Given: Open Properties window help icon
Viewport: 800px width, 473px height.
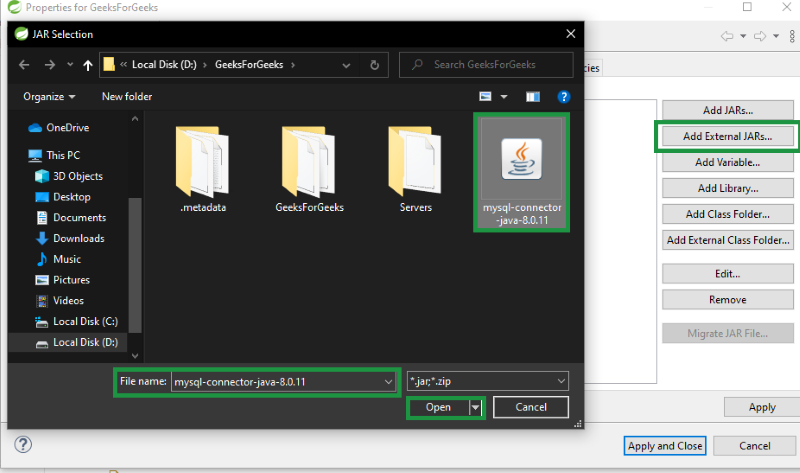Looking at the screenshot, I should (x=23, y=444).
